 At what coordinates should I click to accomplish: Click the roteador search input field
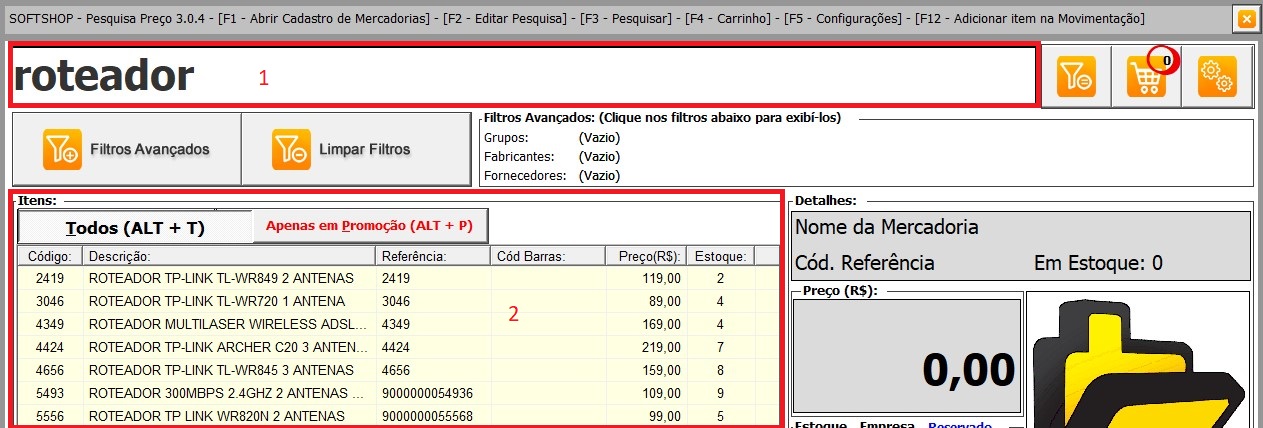tap(520, 76)
